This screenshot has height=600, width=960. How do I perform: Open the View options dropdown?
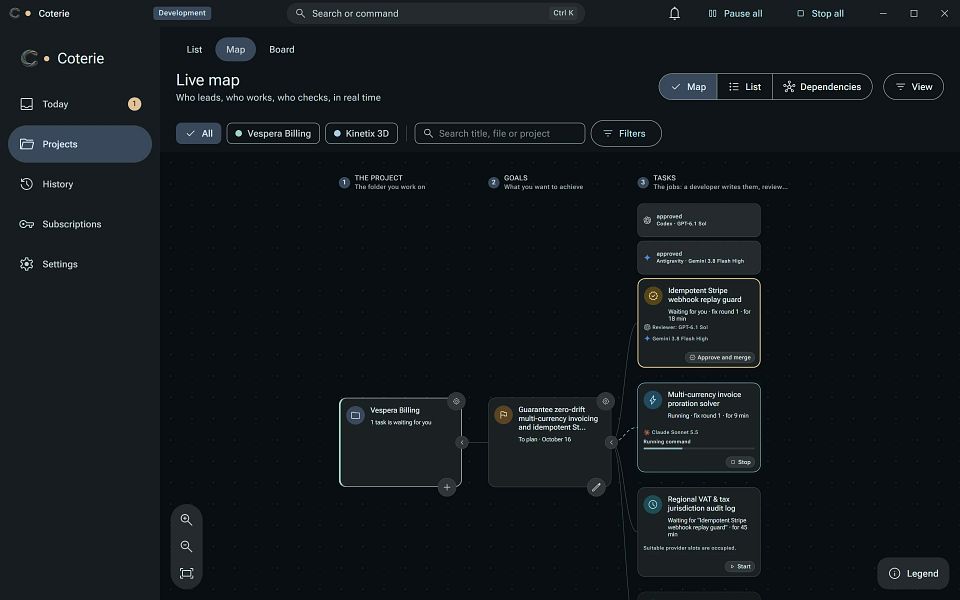pyautogui.click(x=913, y=87)
